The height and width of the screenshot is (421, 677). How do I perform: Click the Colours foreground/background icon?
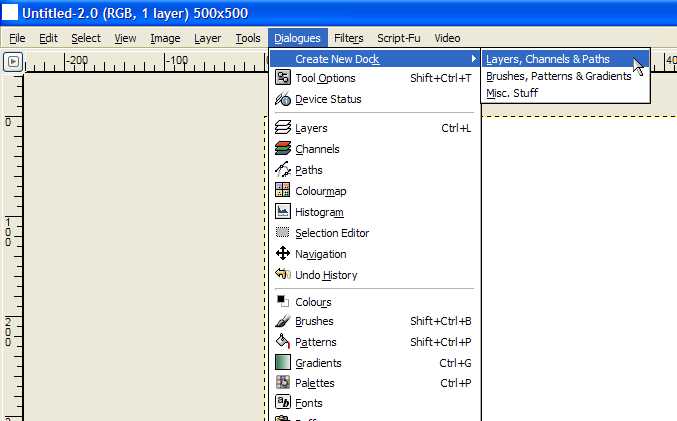click(x=283, y=301)
